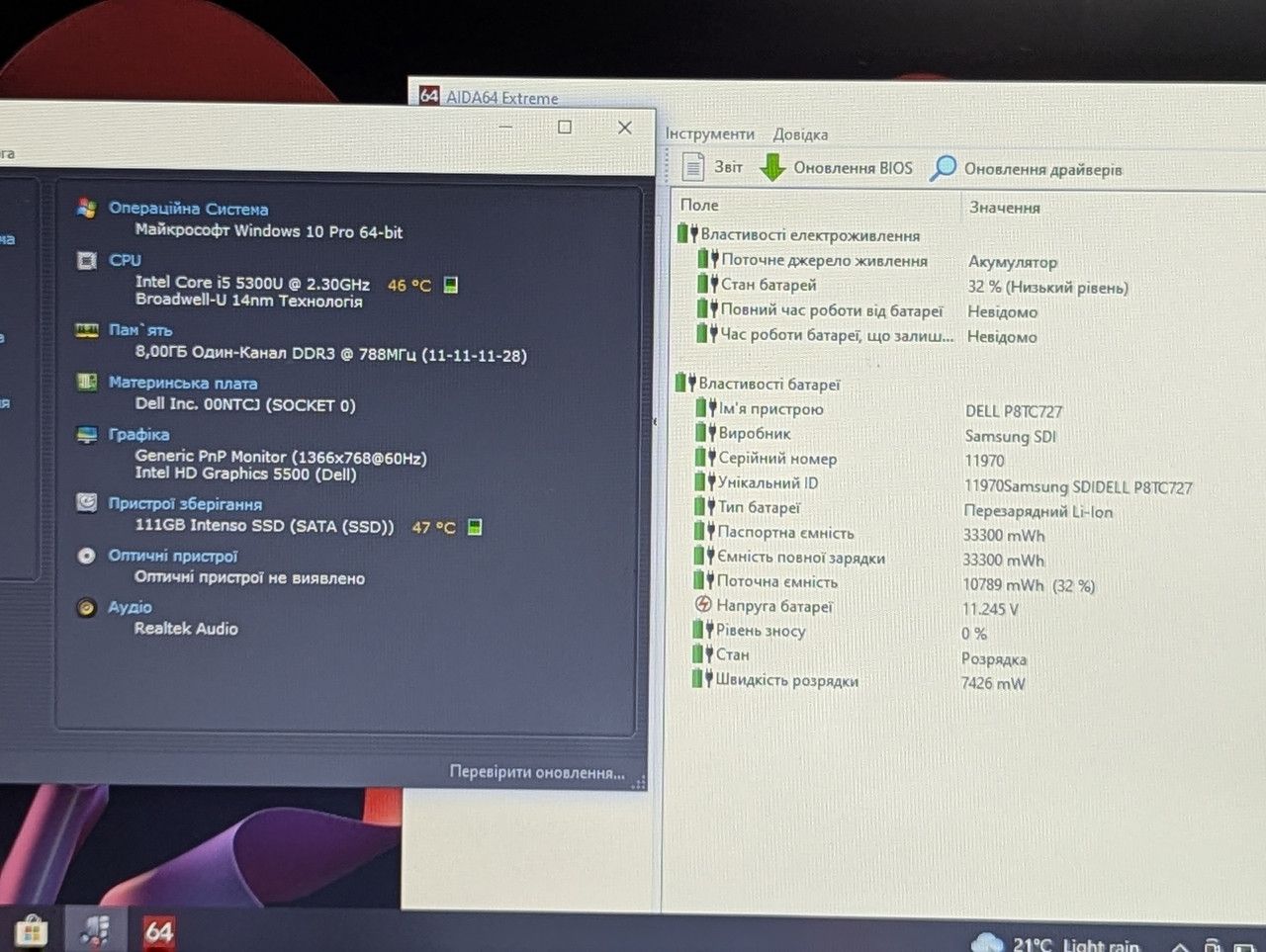The width and height of the screenshot is (1266, 952).
Task: Click the weather cloud icon on taskbar
Action: coord(987,943)
